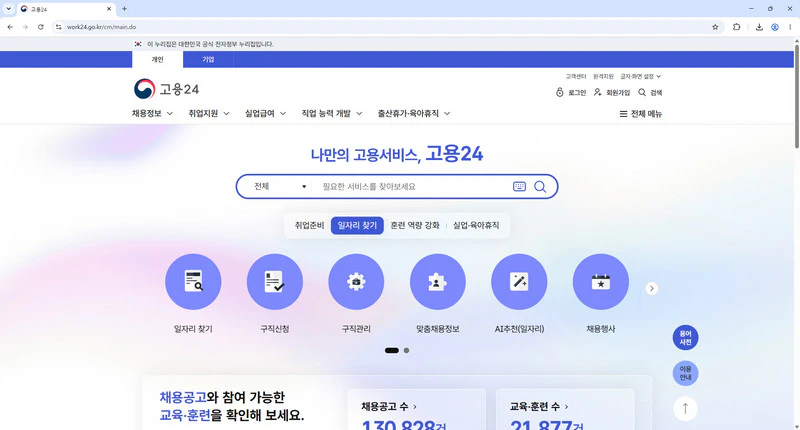This screenshot has height=430, width=800.
Task: Click the 회원가입 person icon link
Action: (x=612, y=92)
